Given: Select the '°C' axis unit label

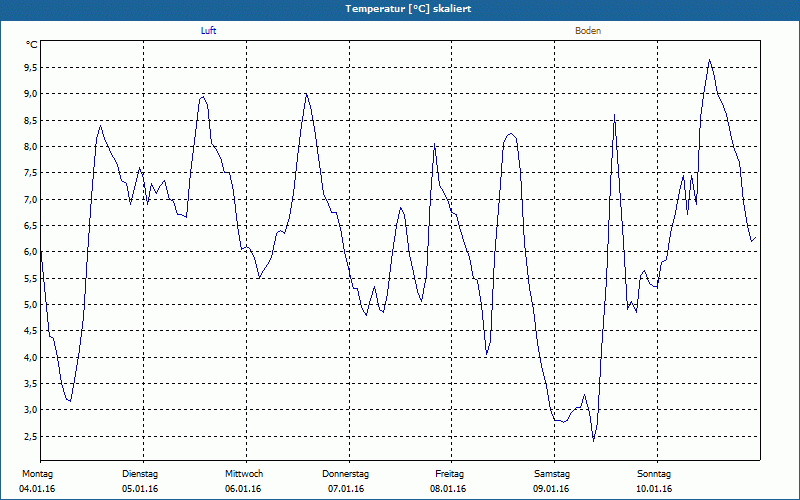Looking at the screenshot, I should pyautogui.click(x=32, y=45).
